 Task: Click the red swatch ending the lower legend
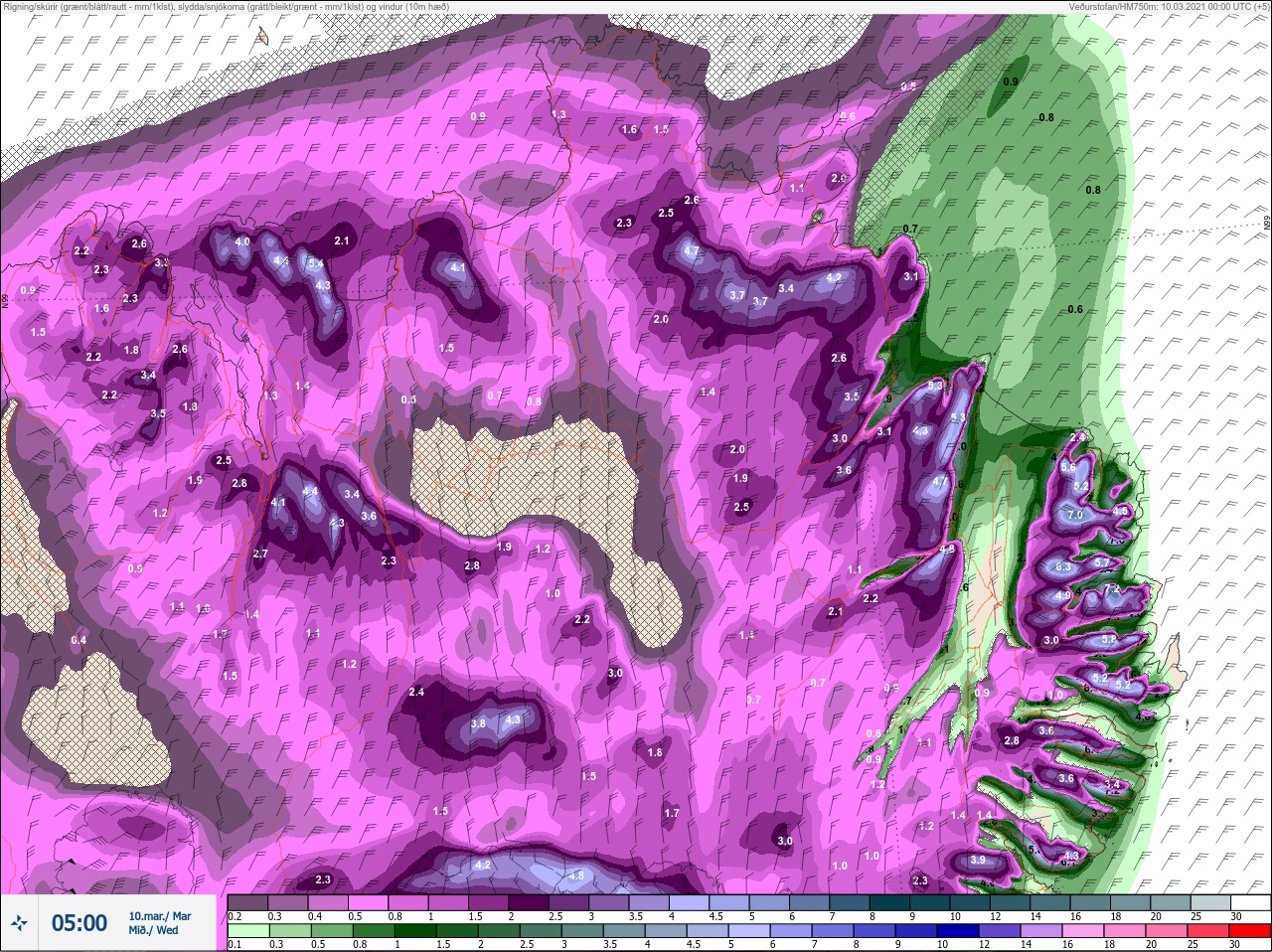coord(1249,930)
